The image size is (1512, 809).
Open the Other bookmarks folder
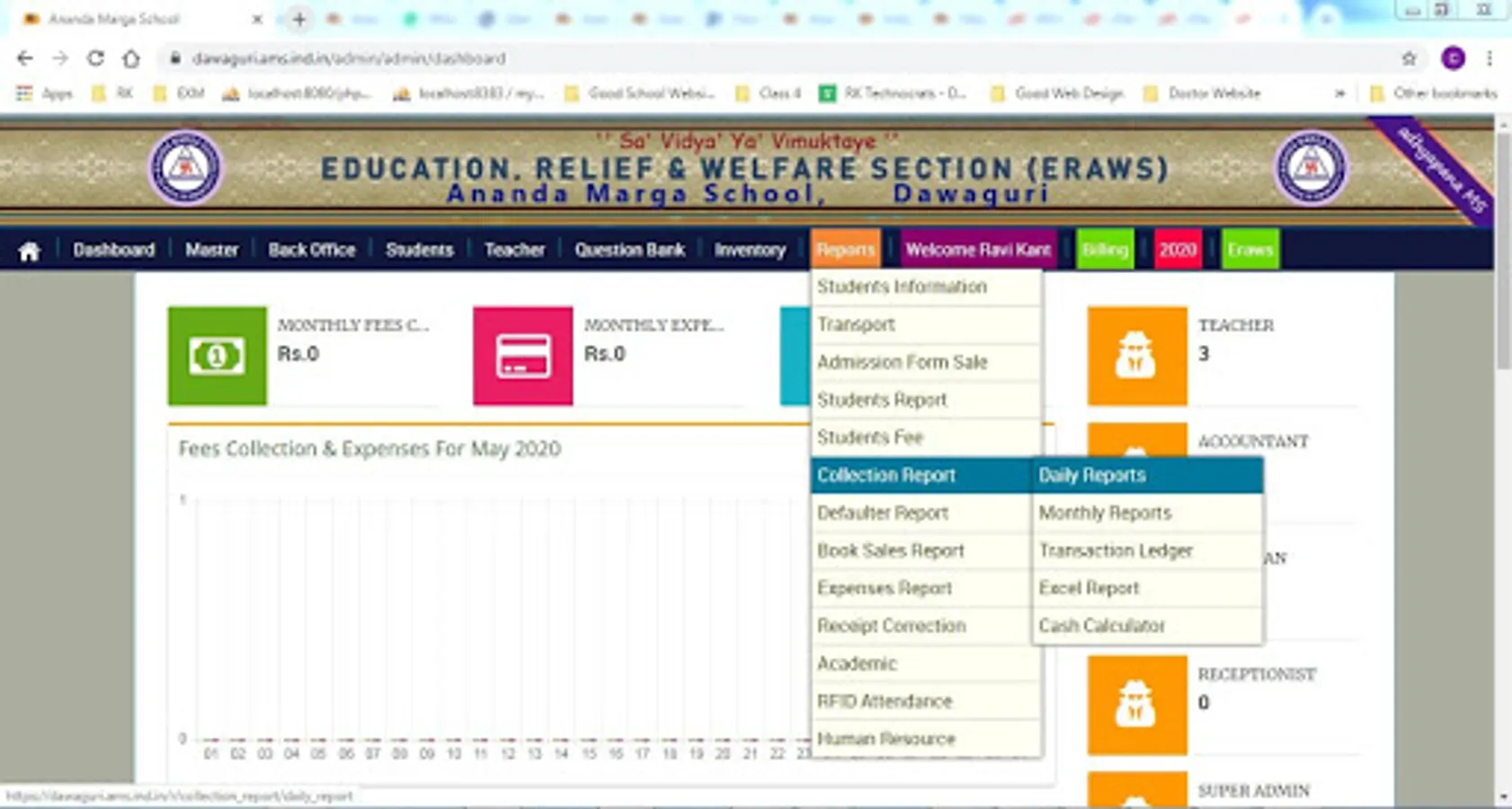[x=1433, y=93]
